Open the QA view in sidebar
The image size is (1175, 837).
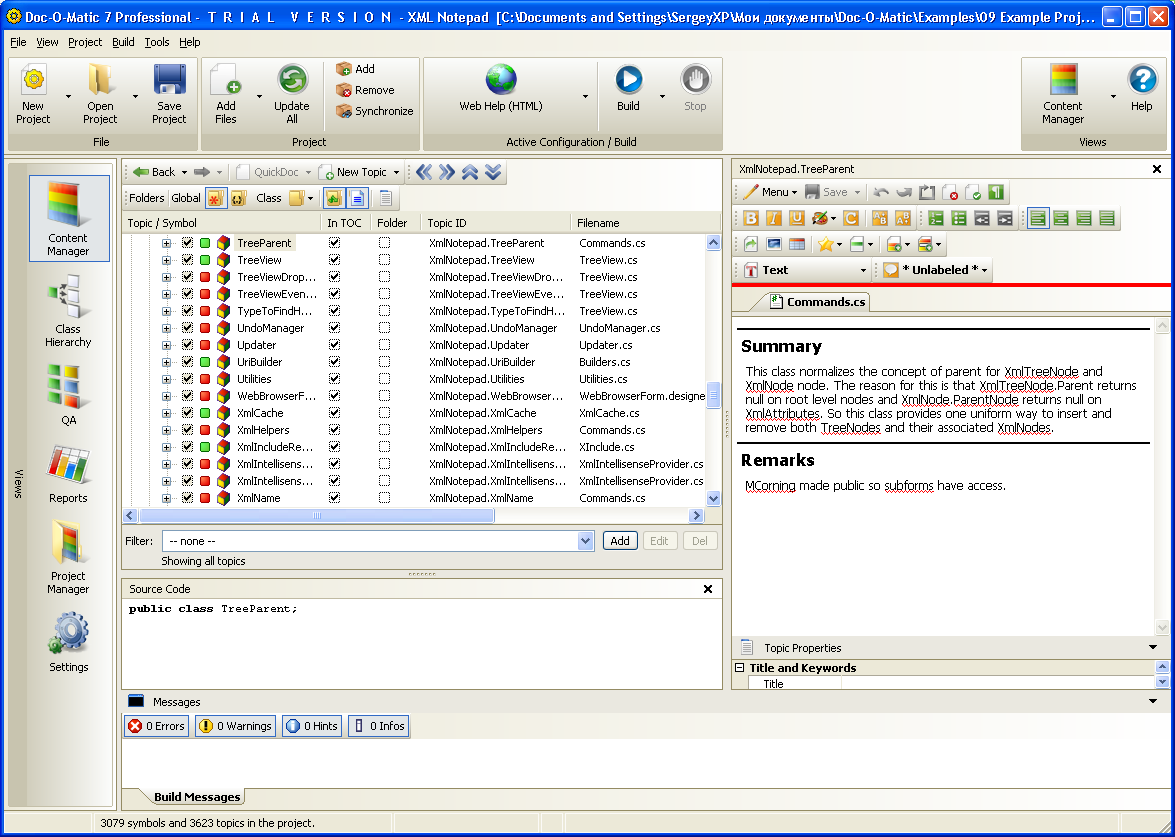[x=68, y=393]
